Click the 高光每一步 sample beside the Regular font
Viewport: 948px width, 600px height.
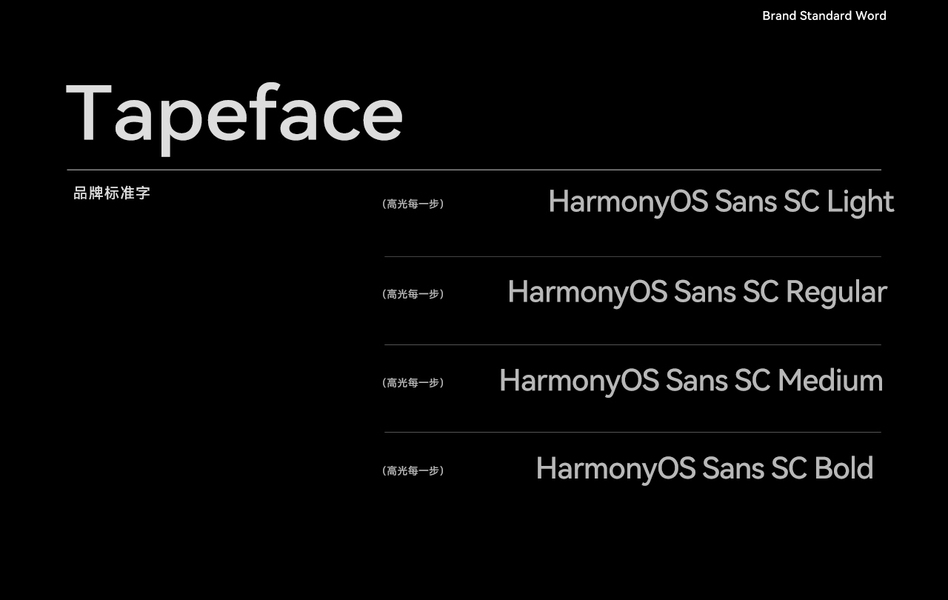[413, 294]
